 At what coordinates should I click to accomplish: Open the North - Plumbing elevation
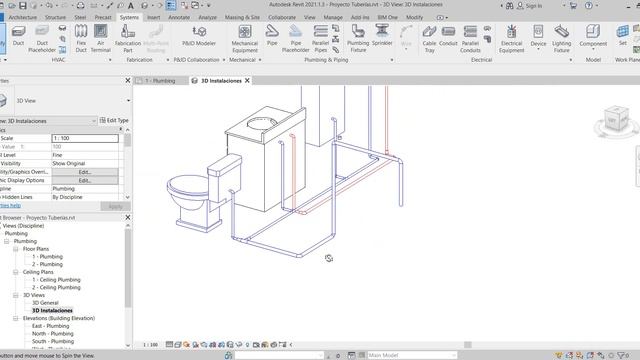tap(53, 334)
